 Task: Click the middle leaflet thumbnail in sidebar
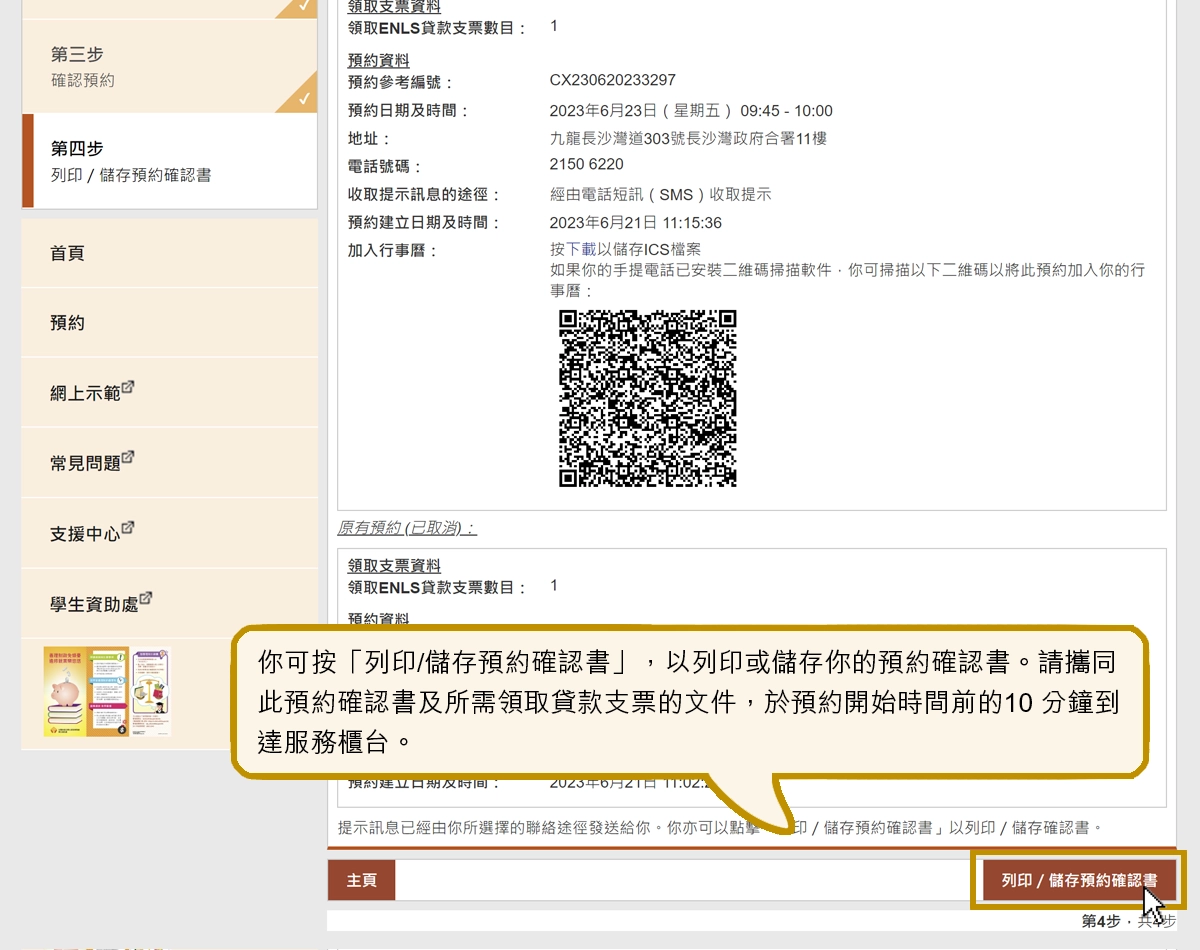(x=108, y=690)
